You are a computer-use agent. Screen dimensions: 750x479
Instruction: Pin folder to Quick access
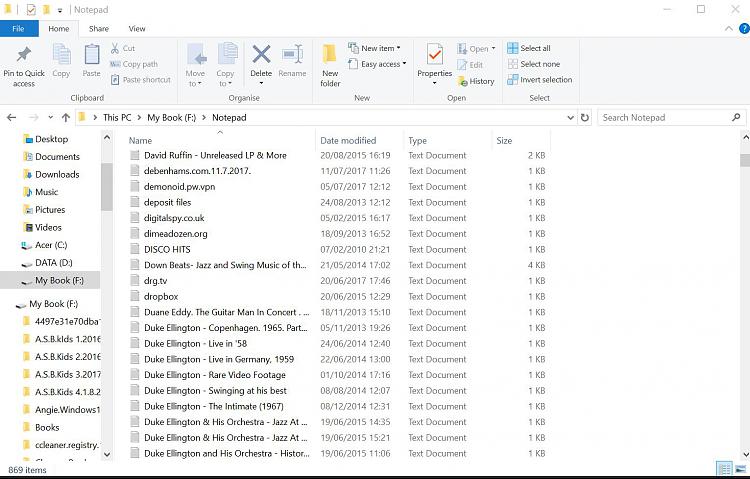[24, 66]
